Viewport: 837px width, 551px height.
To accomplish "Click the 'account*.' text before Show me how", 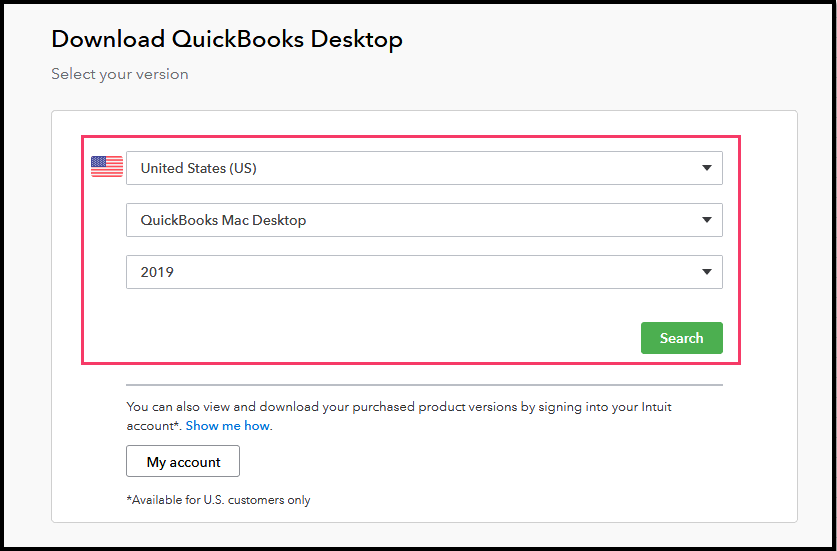I will pyautogui.click(x=154, y=425).
